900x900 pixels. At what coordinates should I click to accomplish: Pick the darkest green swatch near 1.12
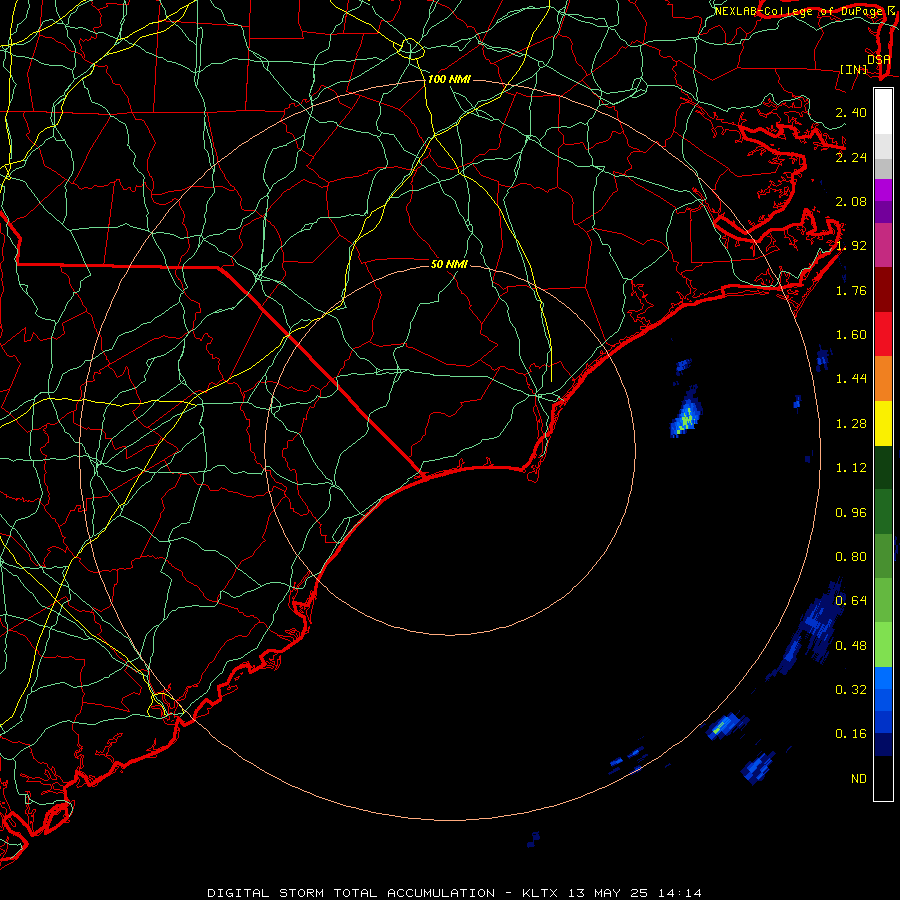click(x=883, y=467)
